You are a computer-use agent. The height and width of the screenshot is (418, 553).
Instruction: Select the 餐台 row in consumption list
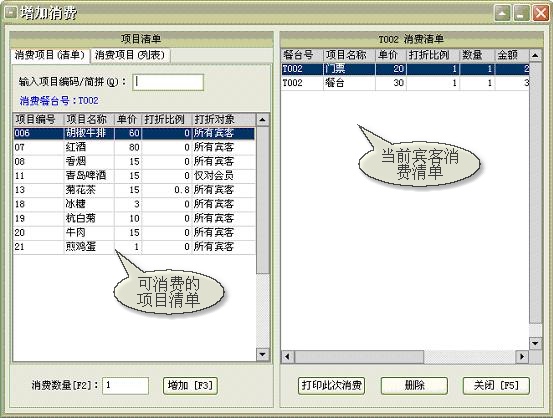(x=405, y=83)
